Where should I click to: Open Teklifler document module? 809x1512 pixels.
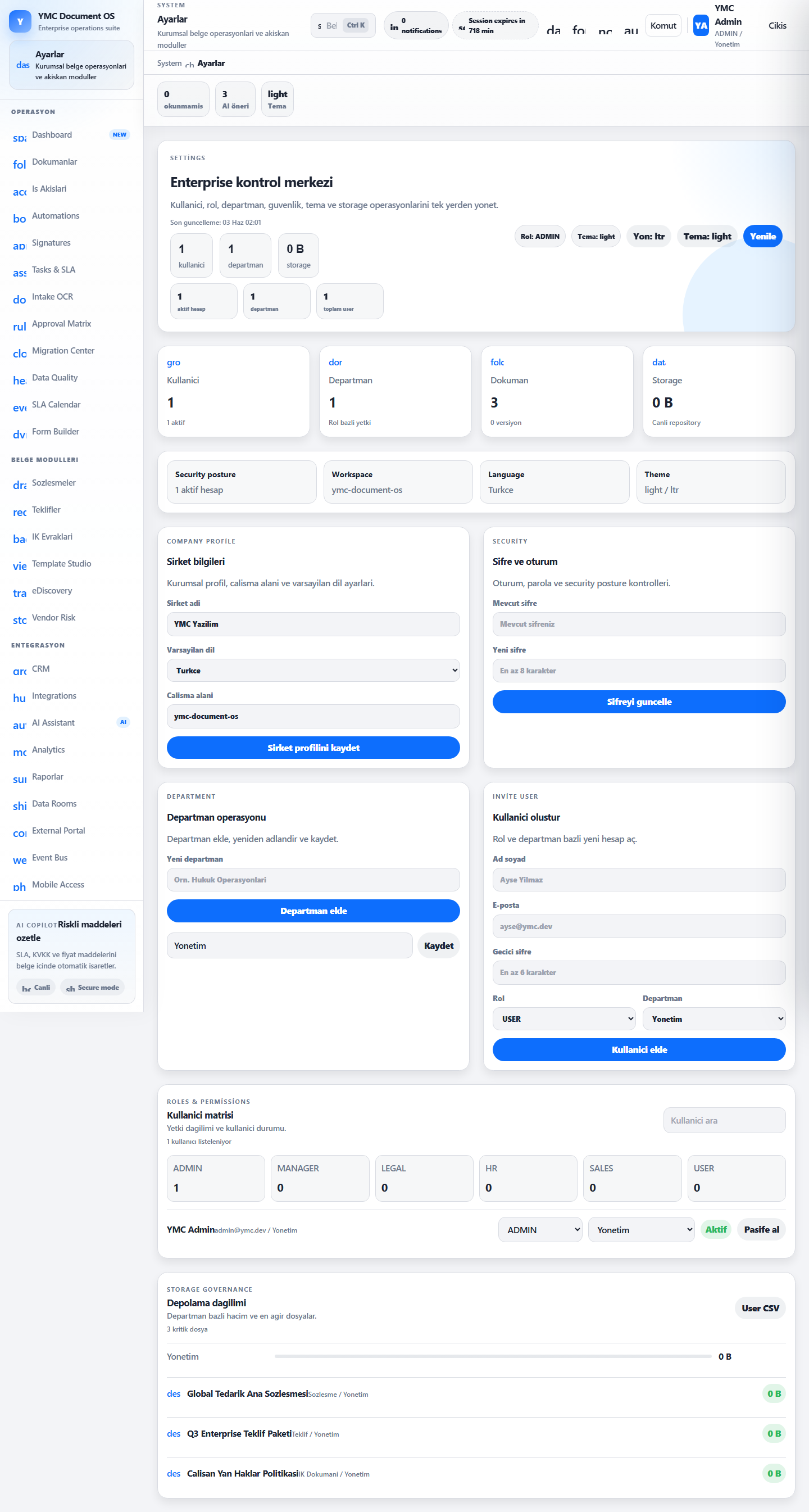click(x=71, y=510)
